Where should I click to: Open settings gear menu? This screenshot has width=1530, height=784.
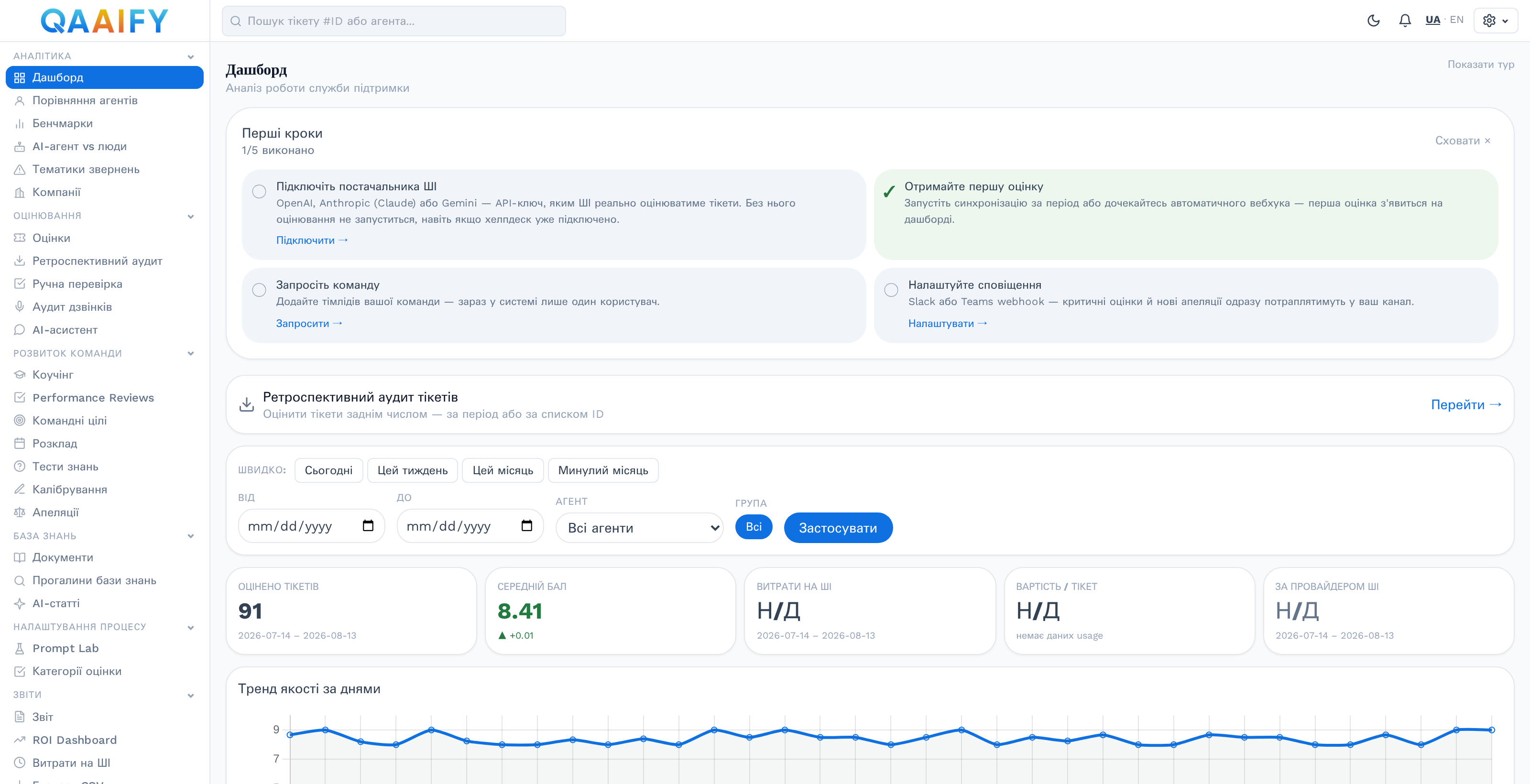(x=1496, y=21)
